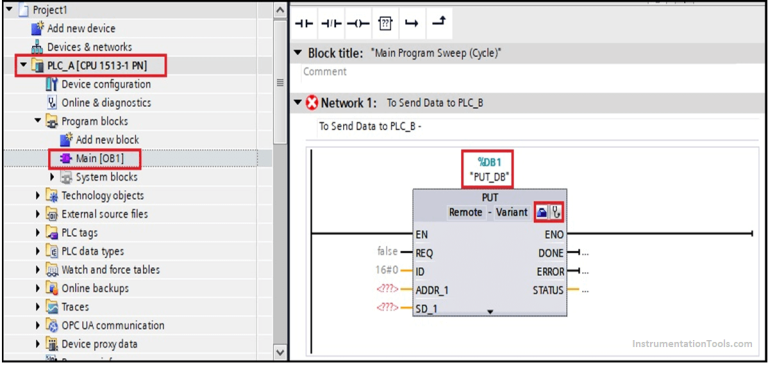Viewport: 768px width, 365px height.
Task: Insert an empty box instruction
Action: [385, 23]
